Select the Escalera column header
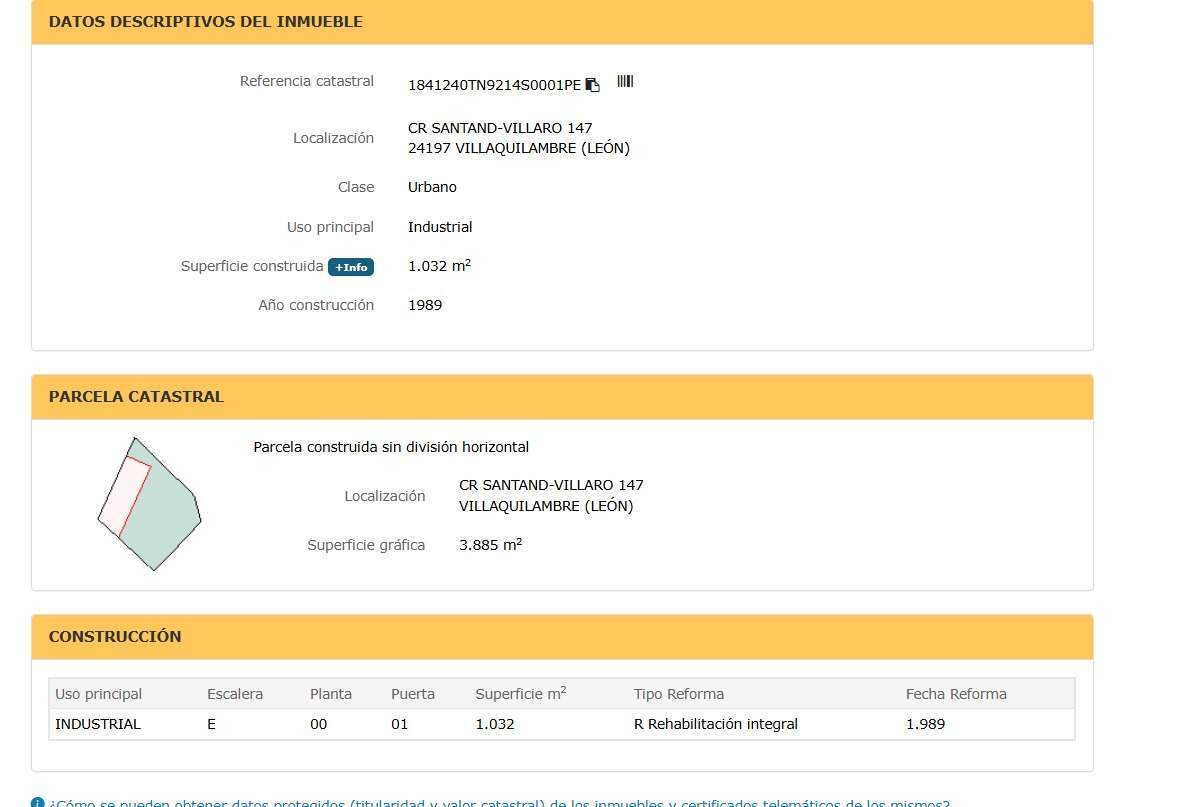The height and width of the screenshot is (807, 1188). coord(235,694)
